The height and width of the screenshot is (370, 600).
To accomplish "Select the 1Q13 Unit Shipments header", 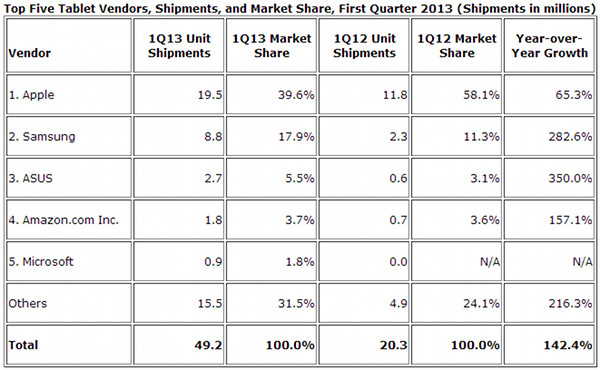I will [x=179, y=46].
